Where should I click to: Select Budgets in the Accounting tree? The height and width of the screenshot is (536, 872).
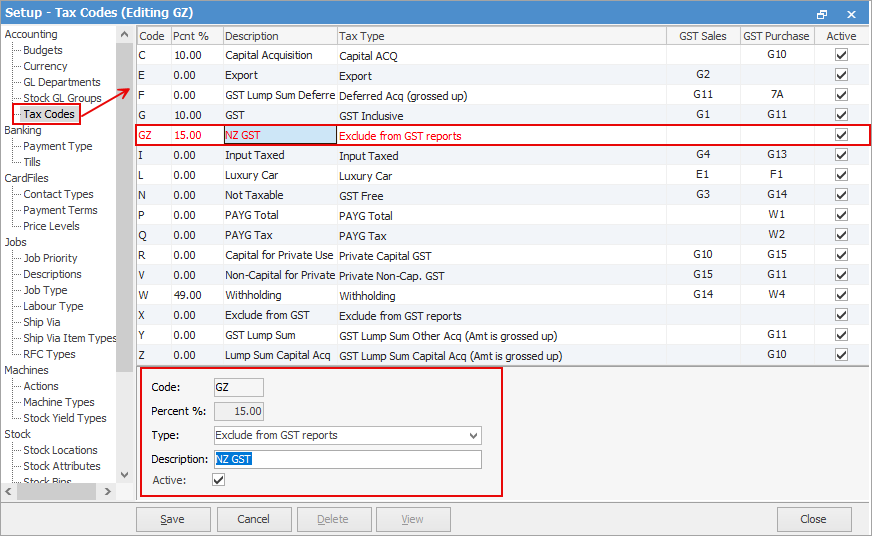43,50
